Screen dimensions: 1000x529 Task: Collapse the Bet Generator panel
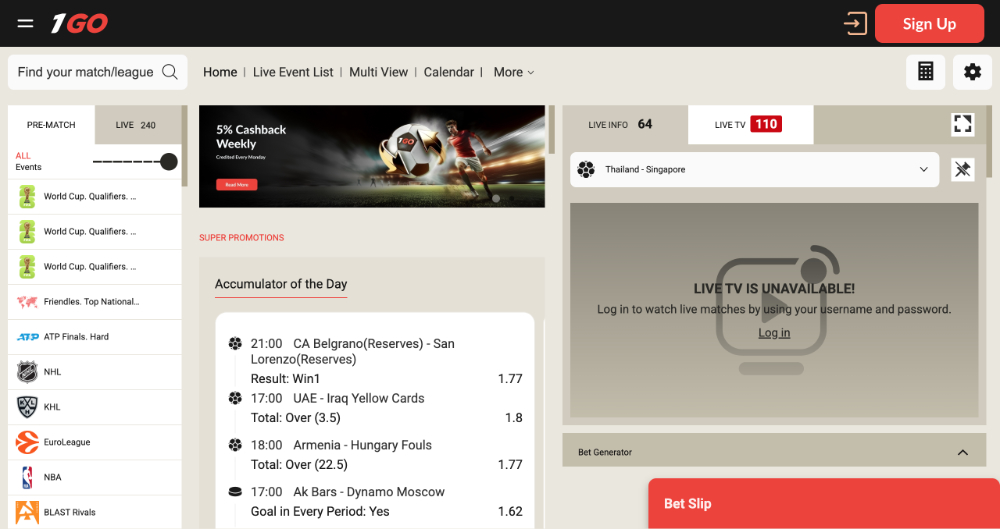(962, 452)
